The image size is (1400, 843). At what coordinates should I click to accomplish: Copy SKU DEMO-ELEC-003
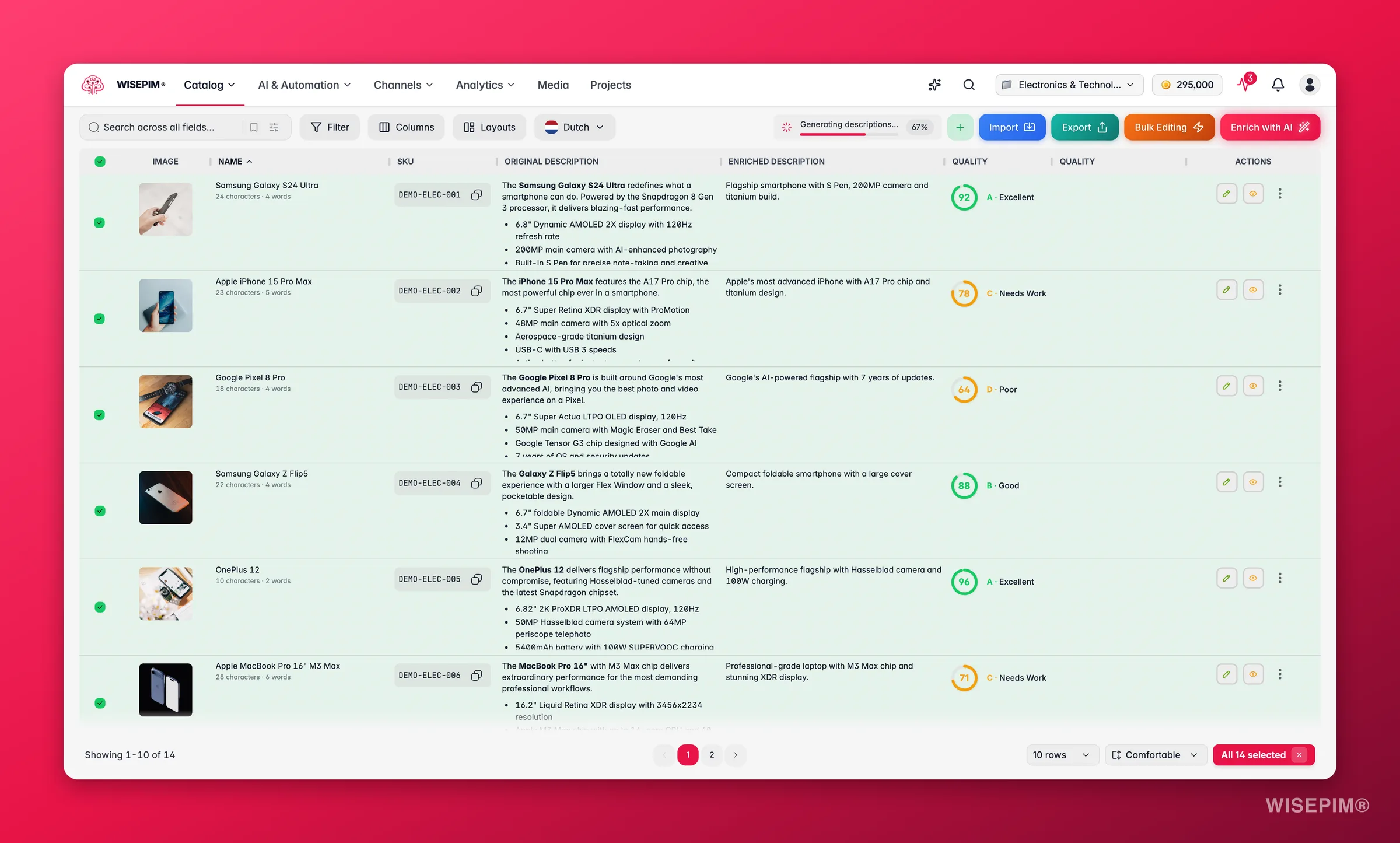click(477, 387)
